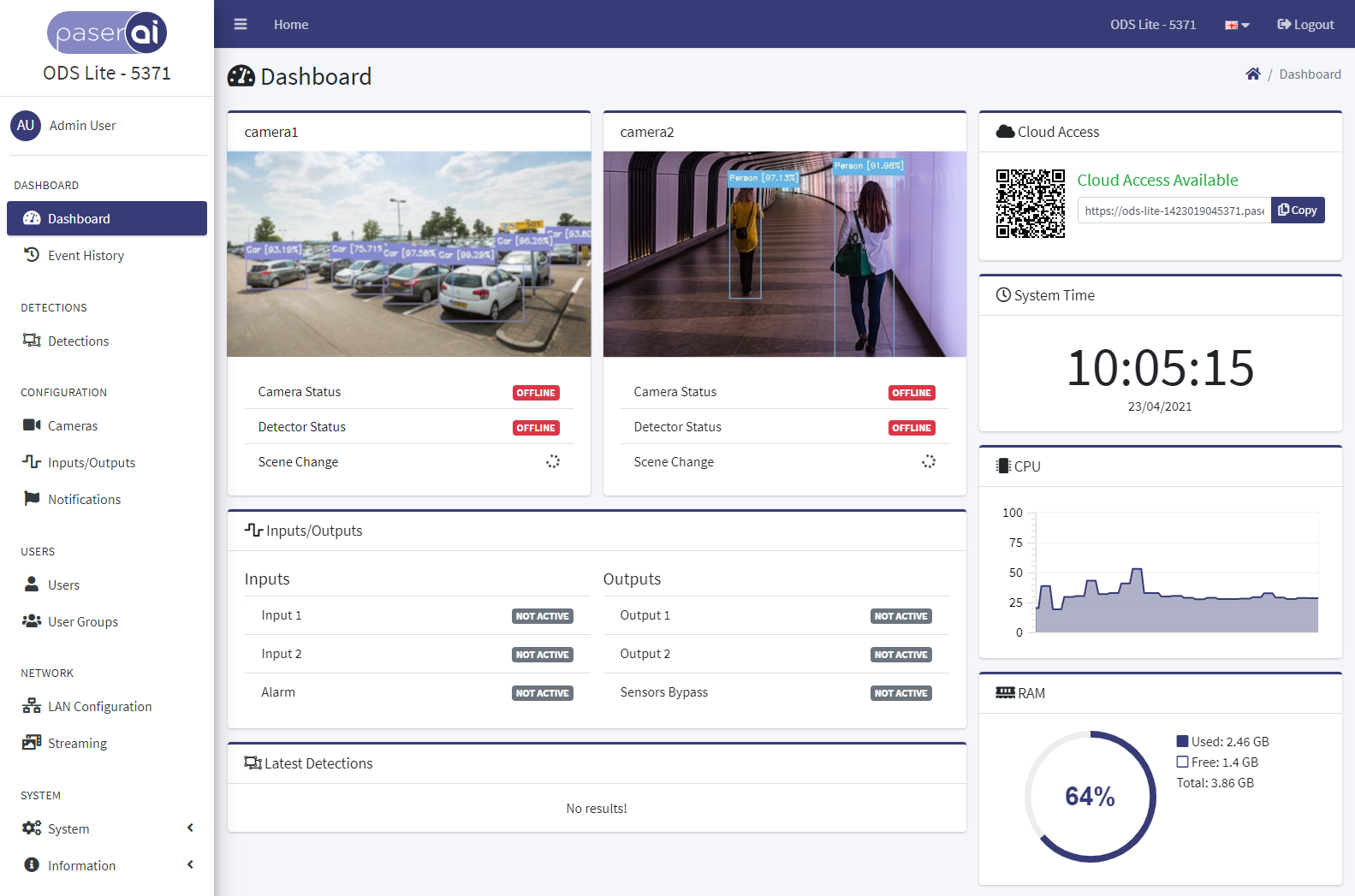The image size is (1355, 896).
Task: Open Detections from the sidebar
Action: point(78,341)
